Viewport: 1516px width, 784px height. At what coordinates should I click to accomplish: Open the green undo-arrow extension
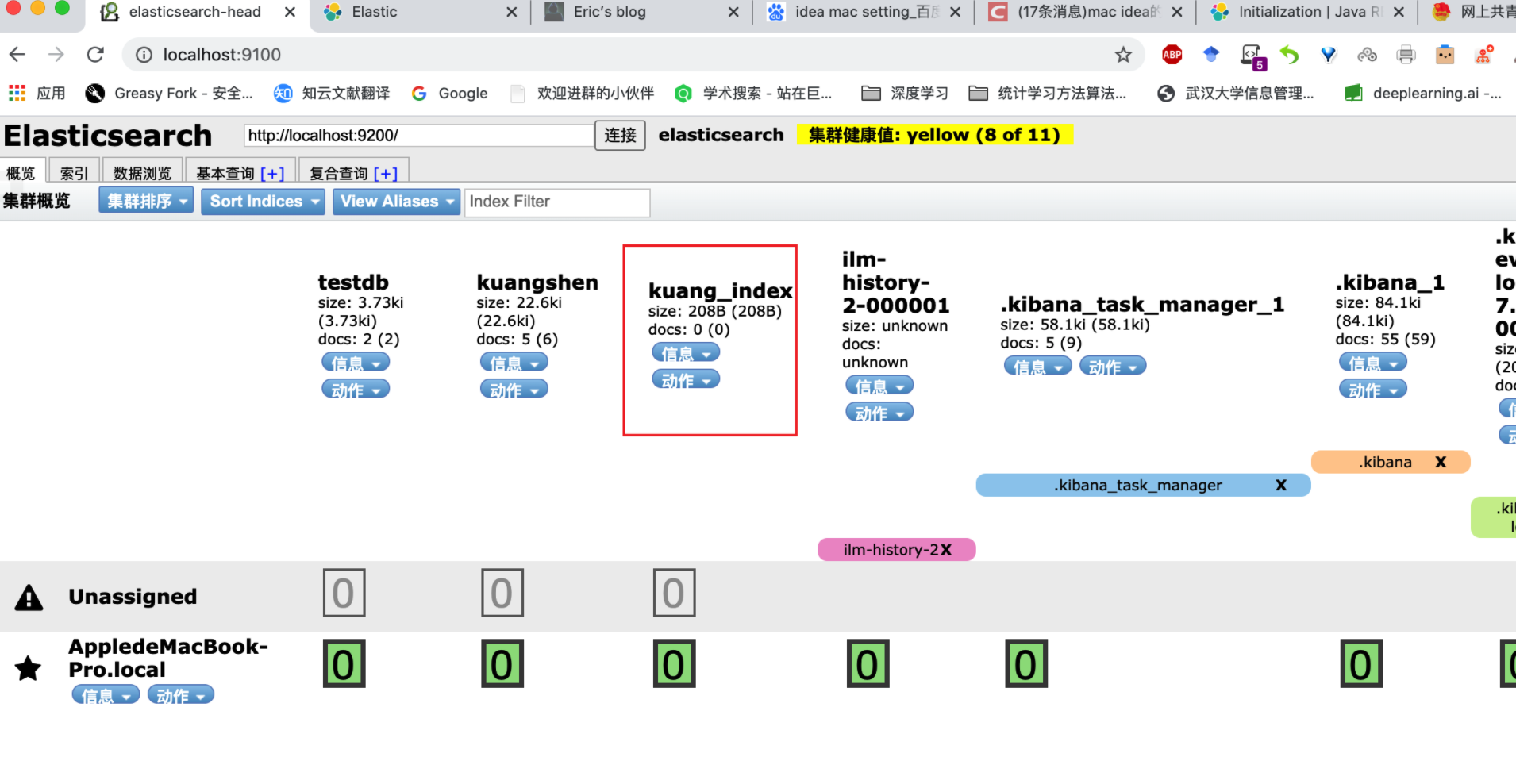pos(1289,55)
